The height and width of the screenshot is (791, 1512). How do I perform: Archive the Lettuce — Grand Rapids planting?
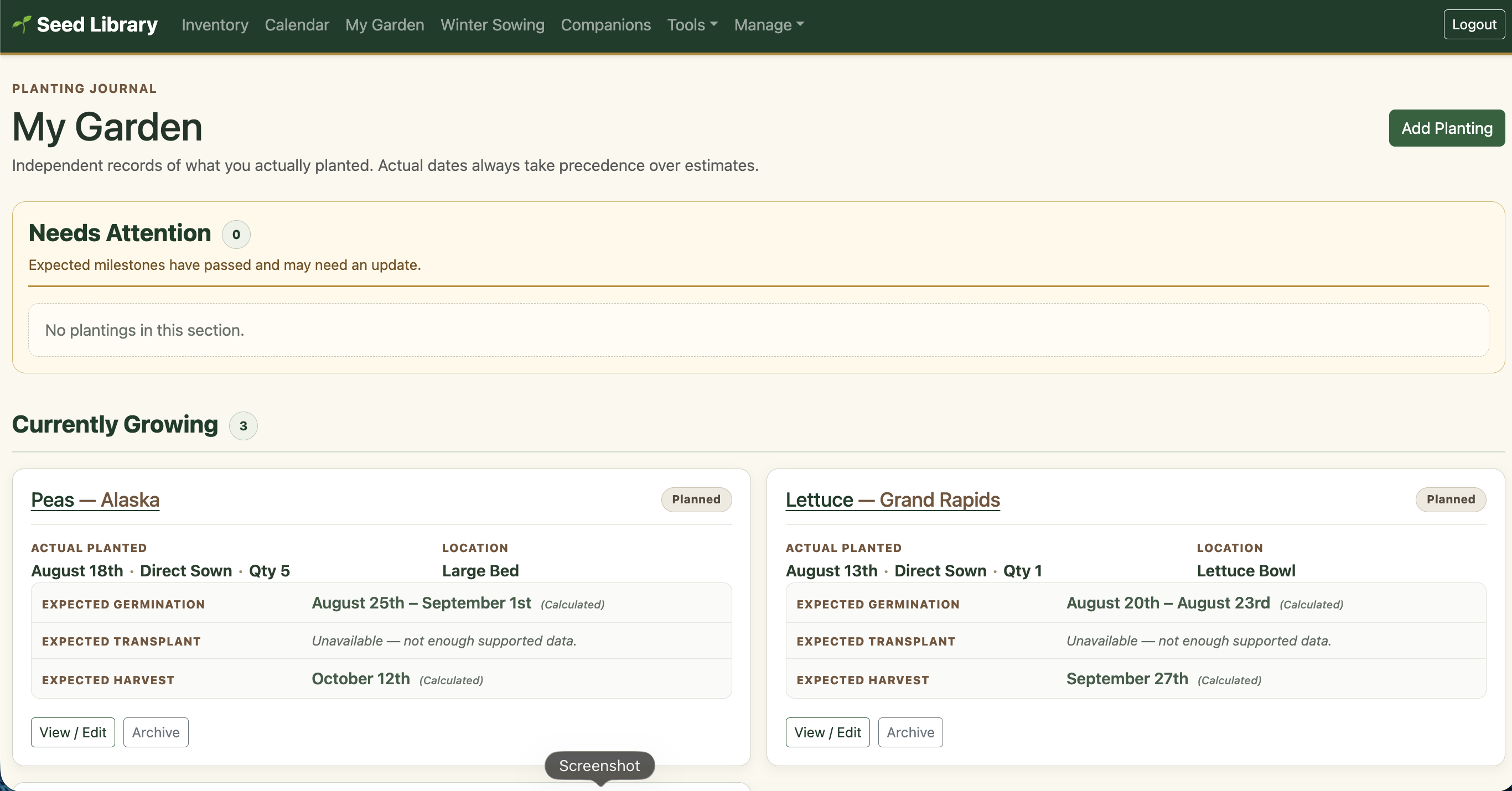click(x=910, y=732)
